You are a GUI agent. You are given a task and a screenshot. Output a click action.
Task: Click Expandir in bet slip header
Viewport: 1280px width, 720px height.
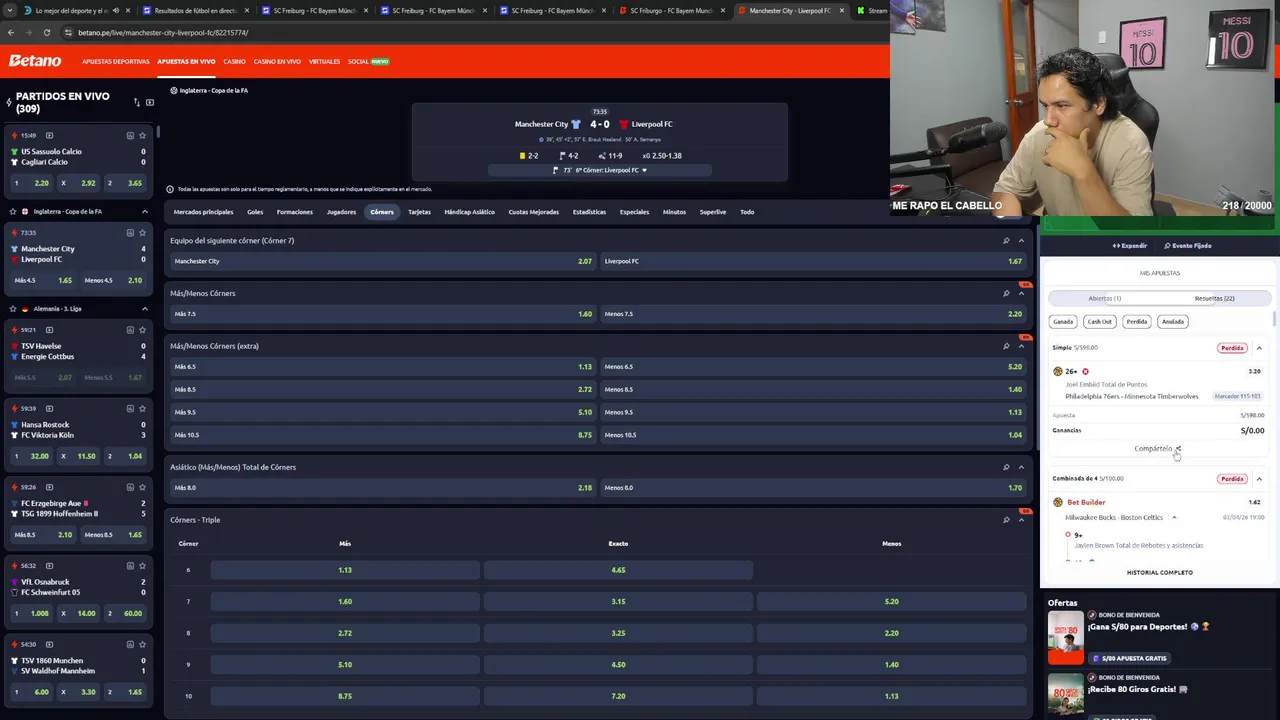click(1130, 246)
